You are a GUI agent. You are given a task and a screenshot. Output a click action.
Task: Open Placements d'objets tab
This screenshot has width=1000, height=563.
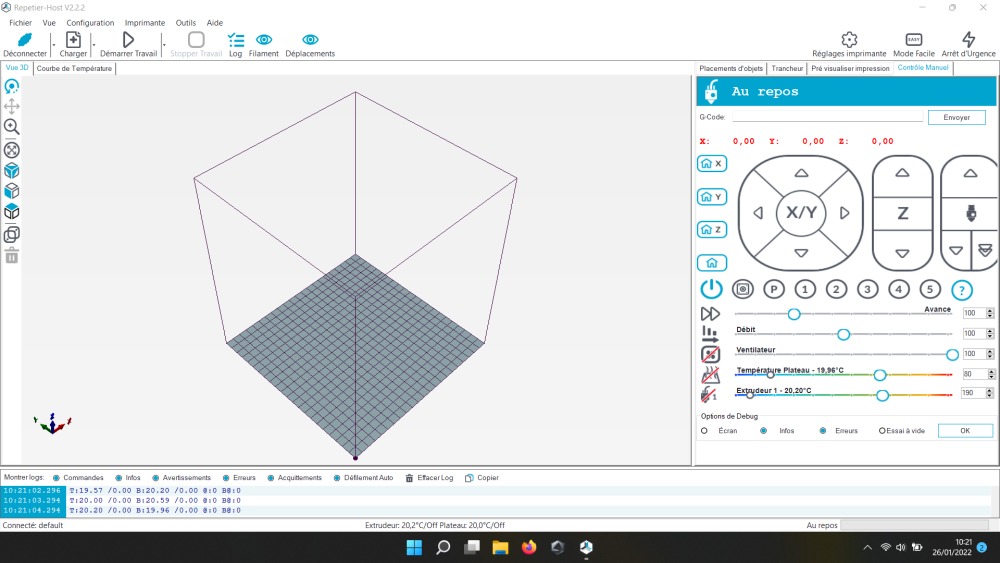point(731,68)
